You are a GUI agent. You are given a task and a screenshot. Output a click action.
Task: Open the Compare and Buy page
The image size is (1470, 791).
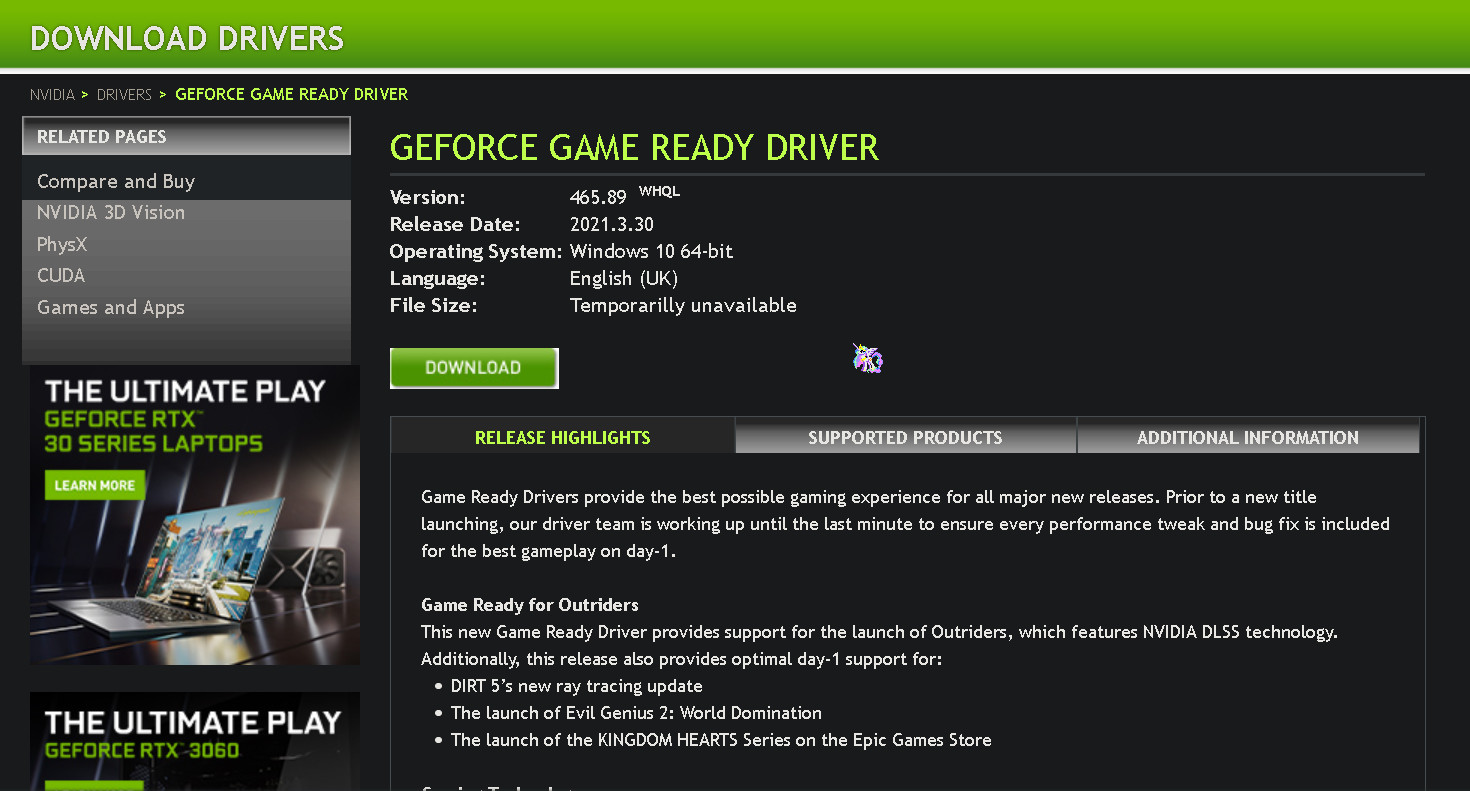click(x=116, y=181)
